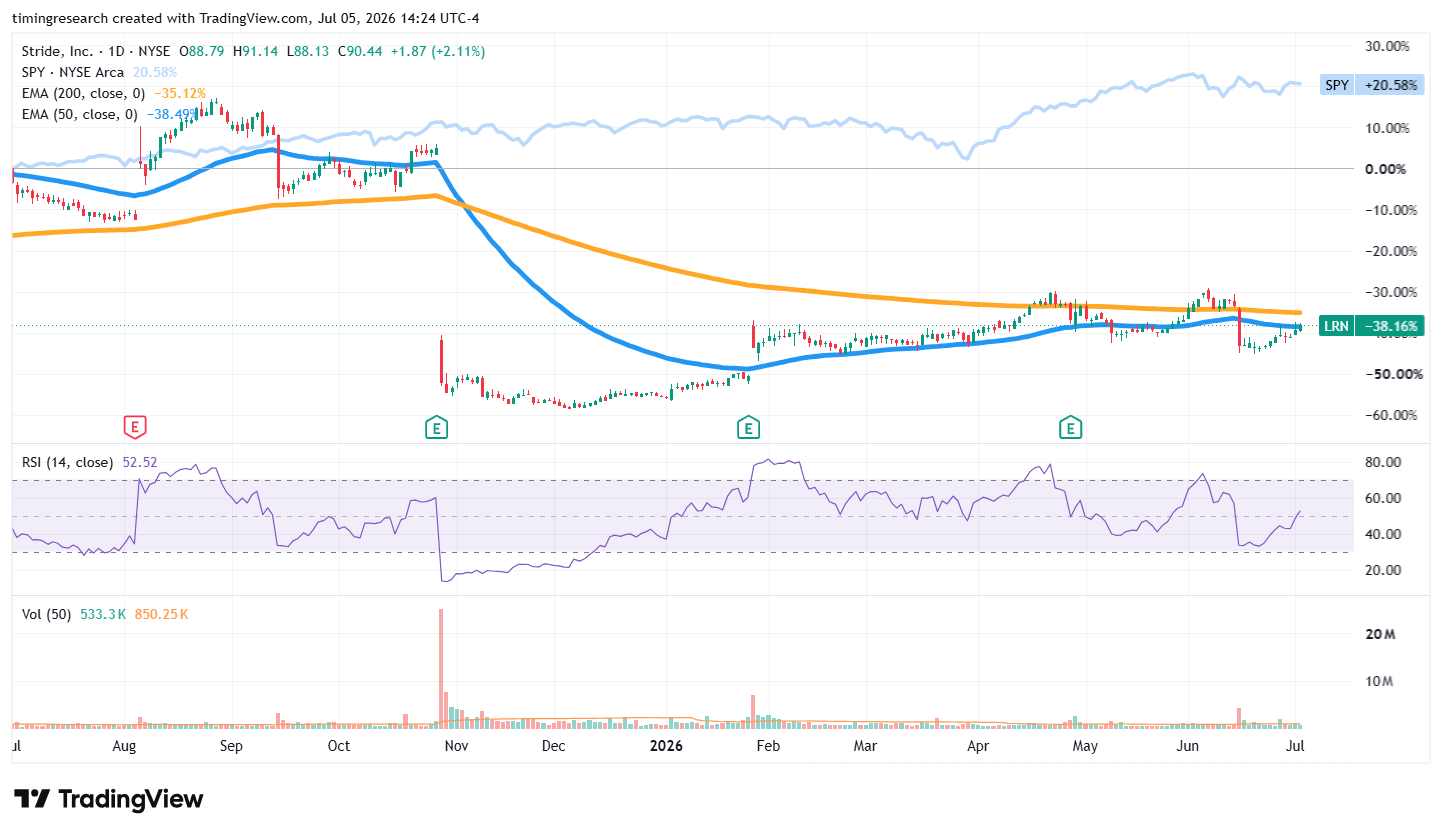Click the green earnings marker near November
The width and height of the screenshot is (1442, 835).
pos(436,428)
